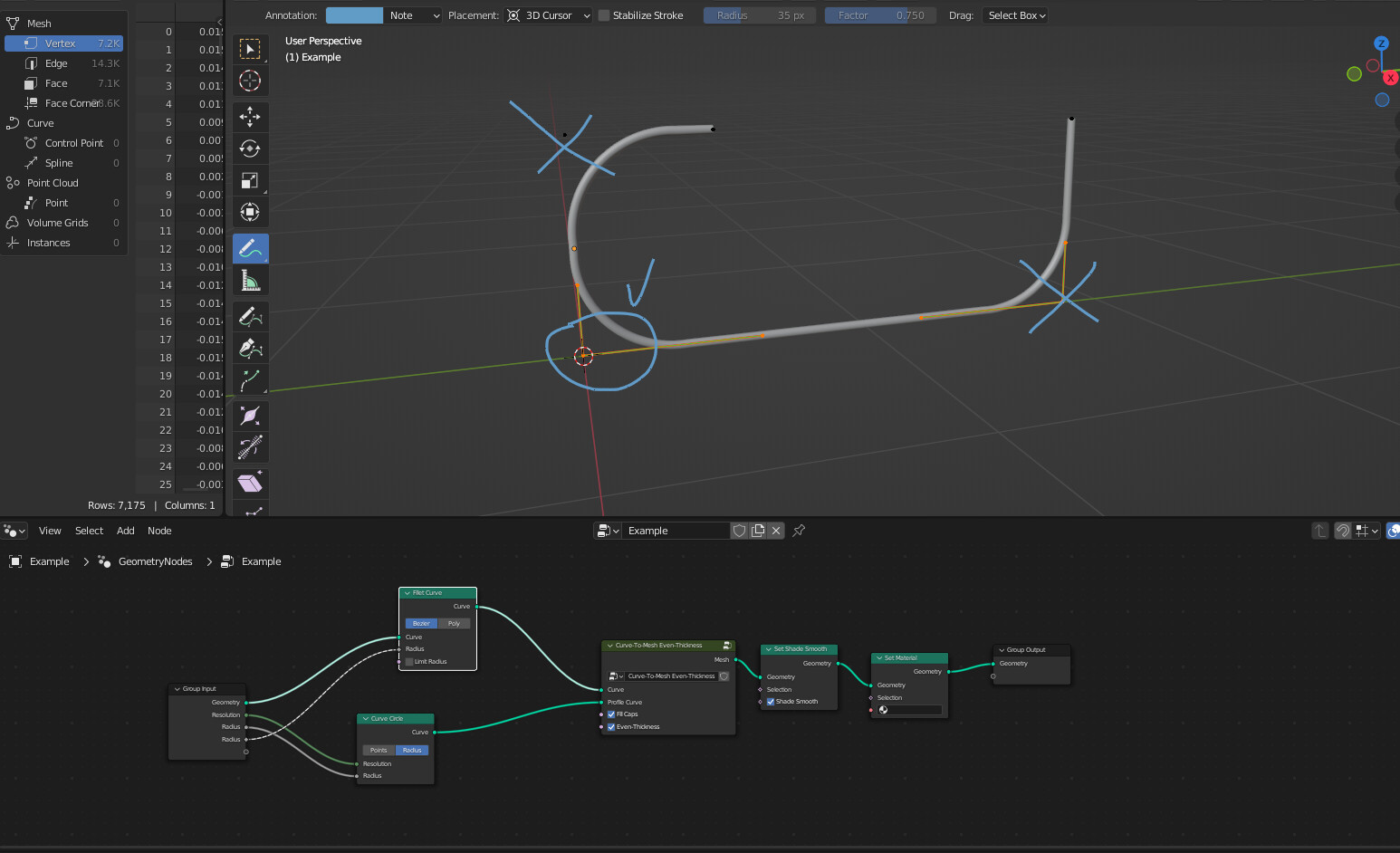
Task: Adjust the stabilizer Radius slider
Action: pos(760,15)
